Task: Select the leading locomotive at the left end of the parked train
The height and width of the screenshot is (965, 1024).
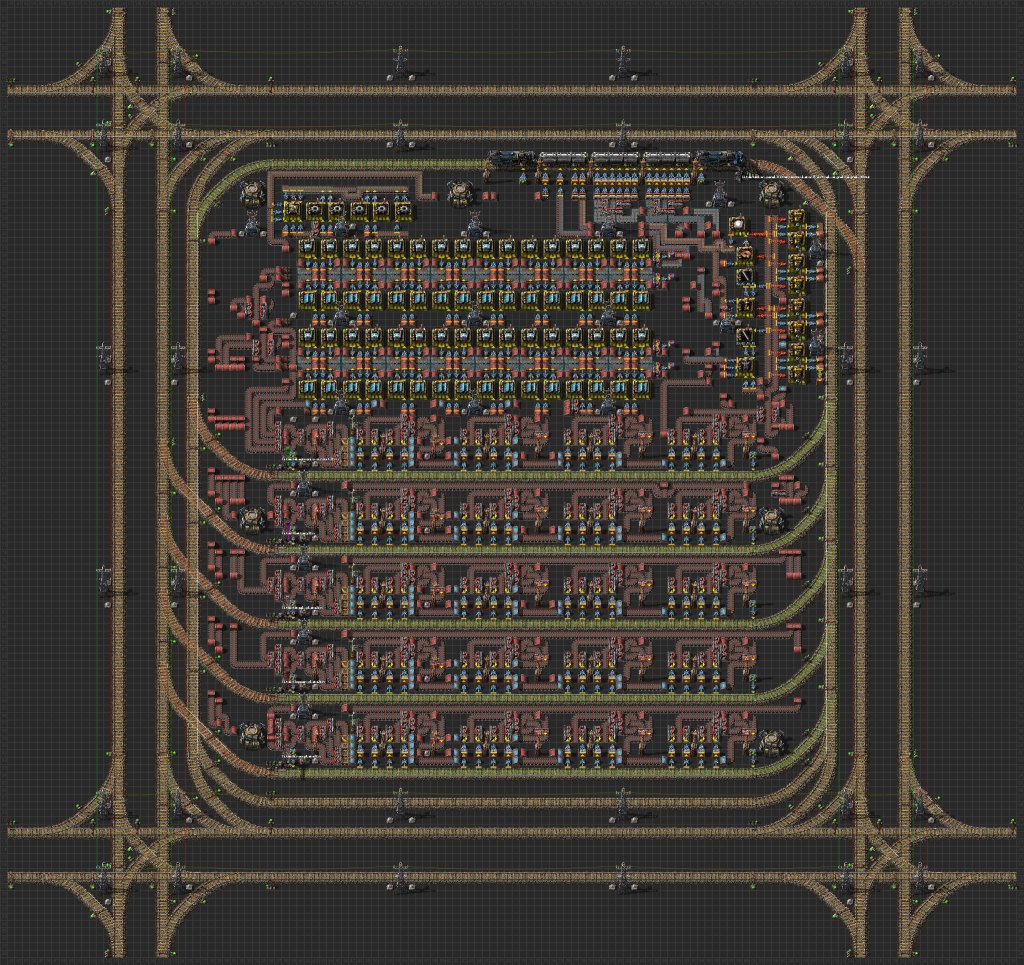Action: click(513, 159)
